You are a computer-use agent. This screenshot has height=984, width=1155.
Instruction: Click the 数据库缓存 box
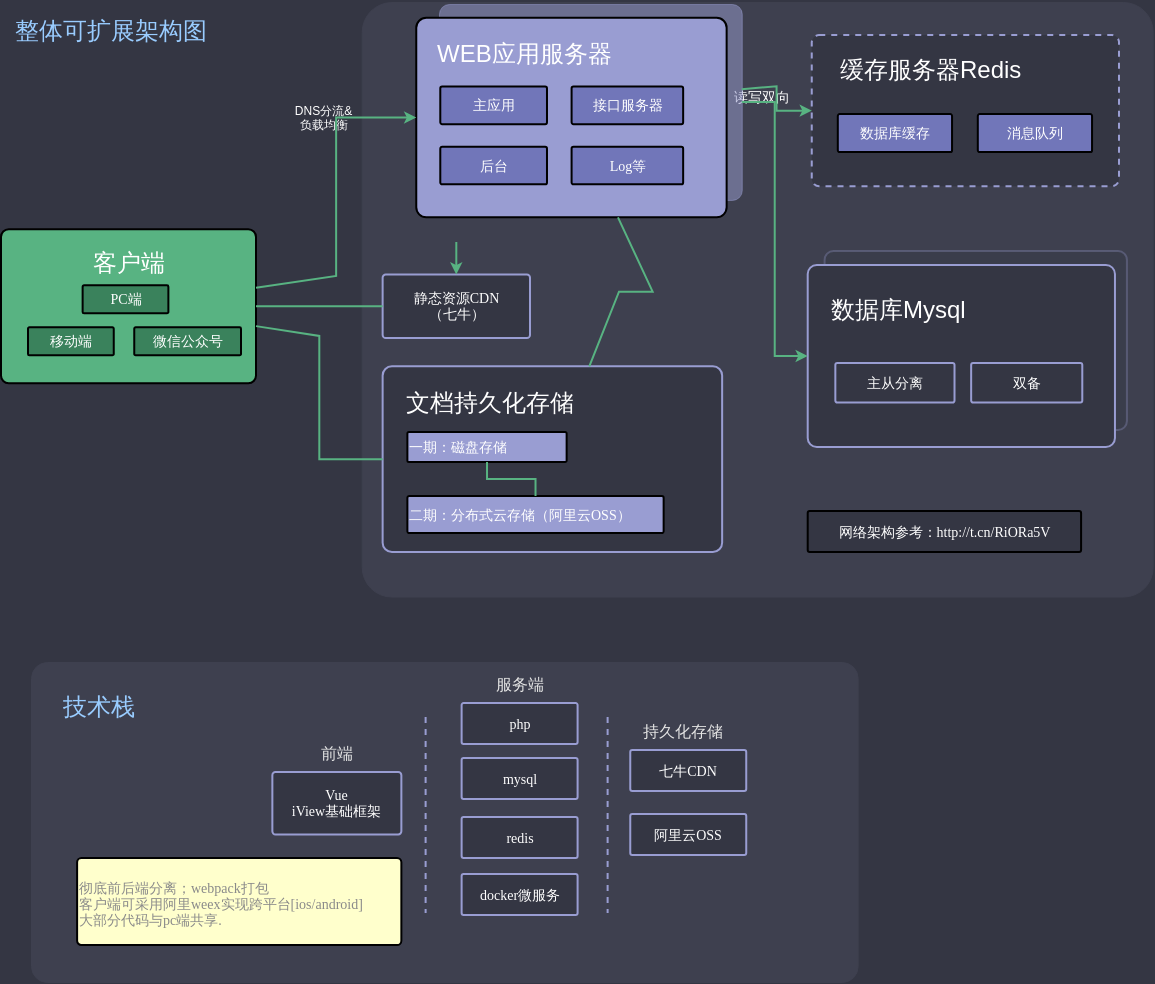895,133
